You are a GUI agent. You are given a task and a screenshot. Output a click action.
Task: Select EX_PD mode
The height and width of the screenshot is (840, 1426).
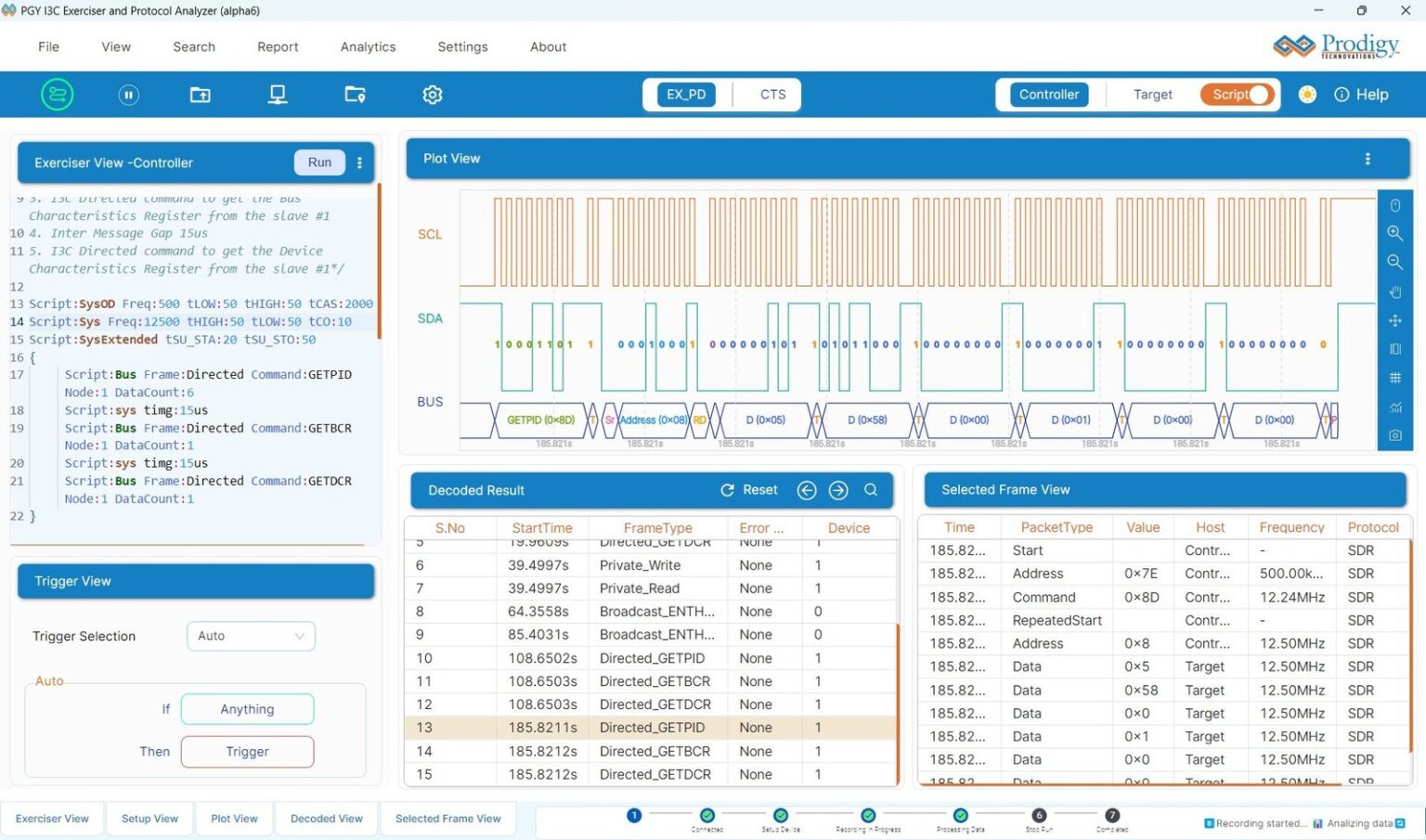pyautogui.click(x=684, y=94)
